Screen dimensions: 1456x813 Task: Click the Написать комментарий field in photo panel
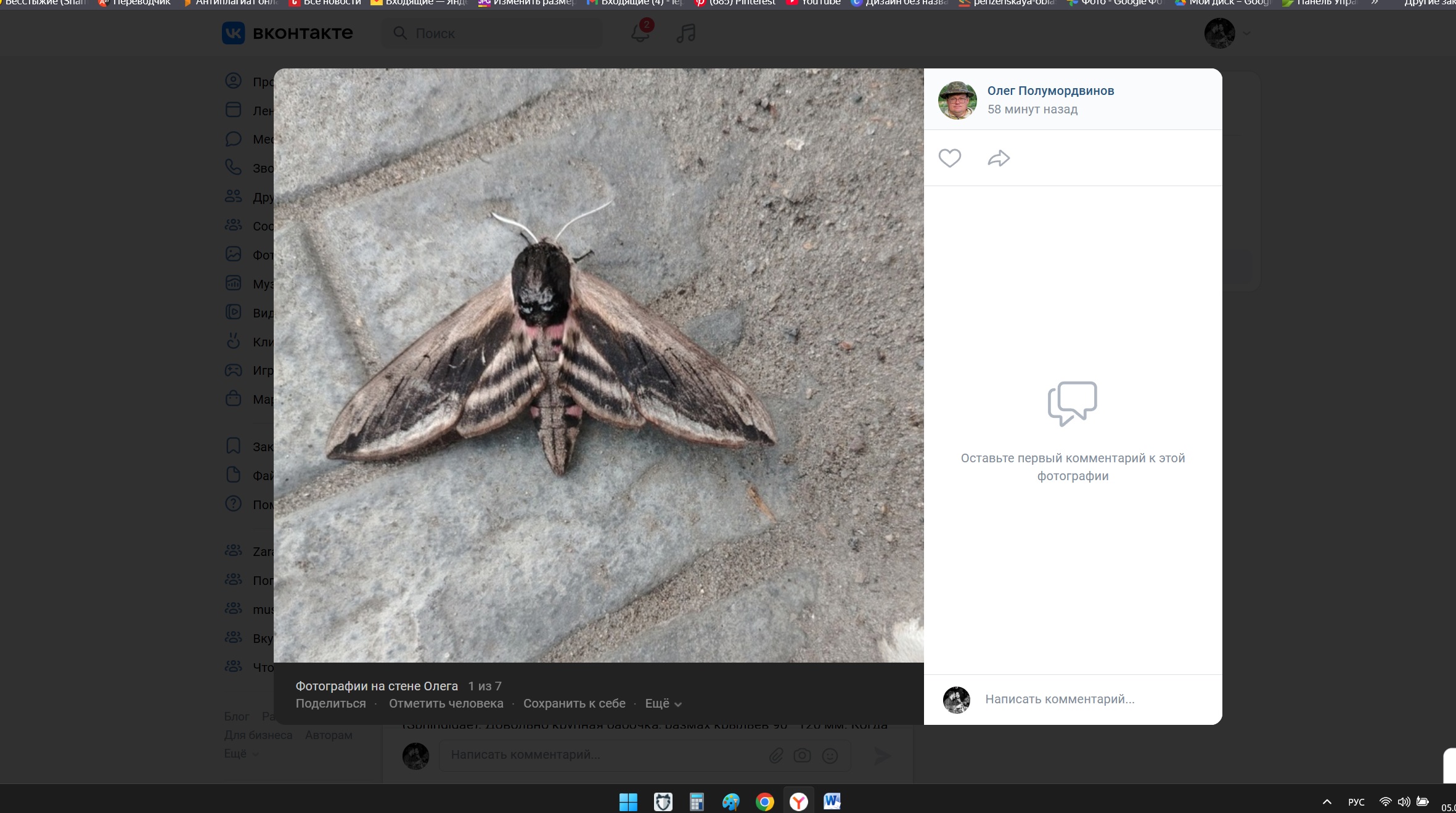[1059, 699]
